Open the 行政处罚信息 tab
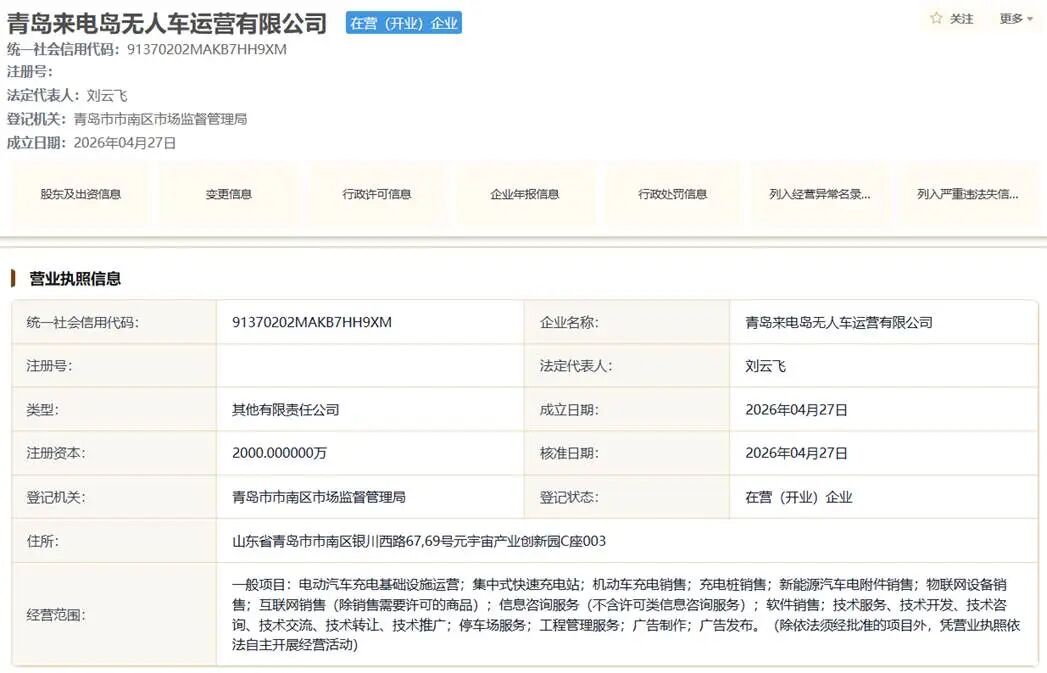The image size is (1047, 673). point(673,194)
